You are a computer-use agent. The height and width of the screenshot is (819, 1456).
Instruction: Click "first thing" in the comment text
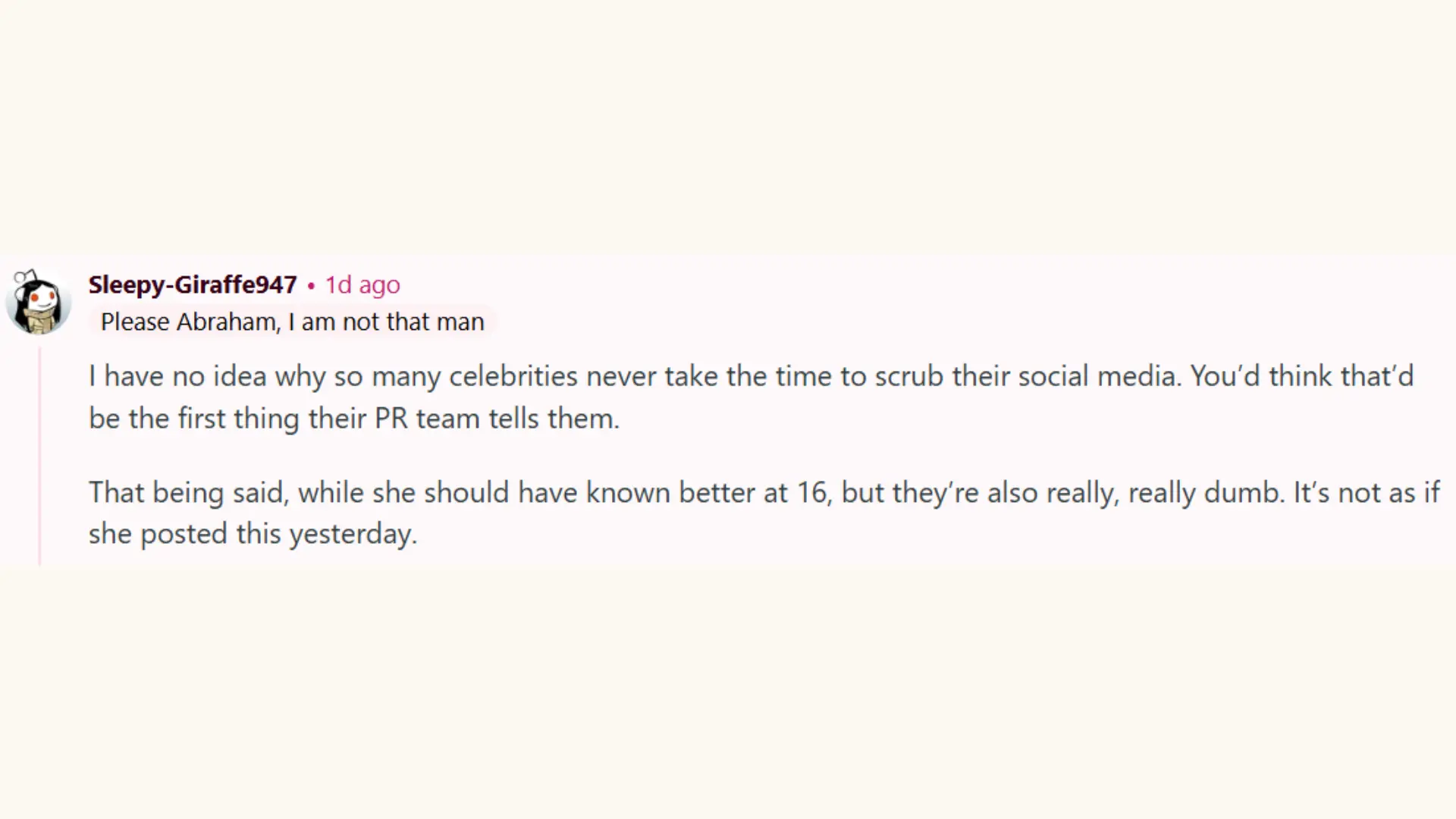[x=240, y=419]
